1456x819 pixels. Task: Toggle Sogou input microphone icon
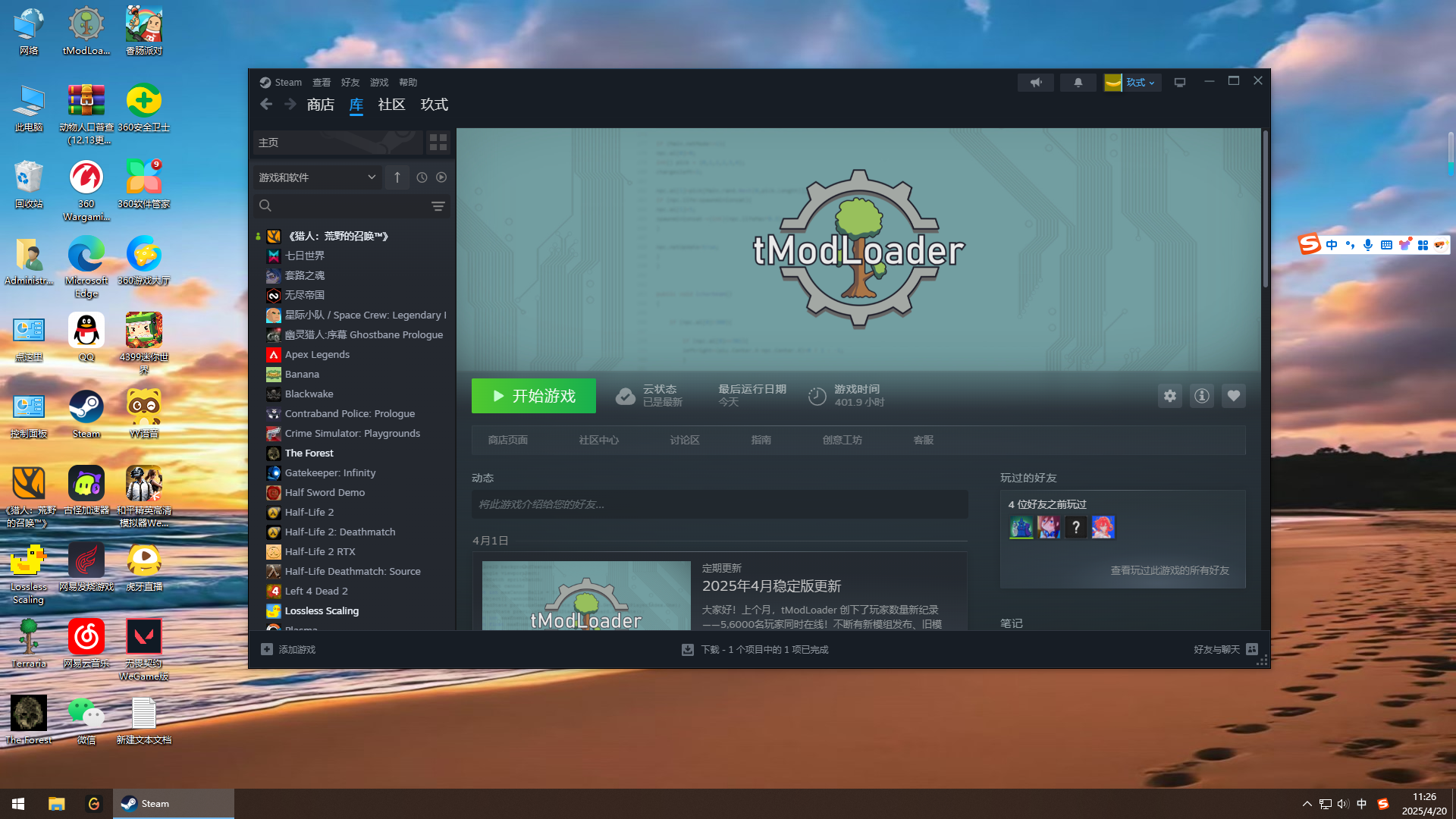tap(1368, 245)
